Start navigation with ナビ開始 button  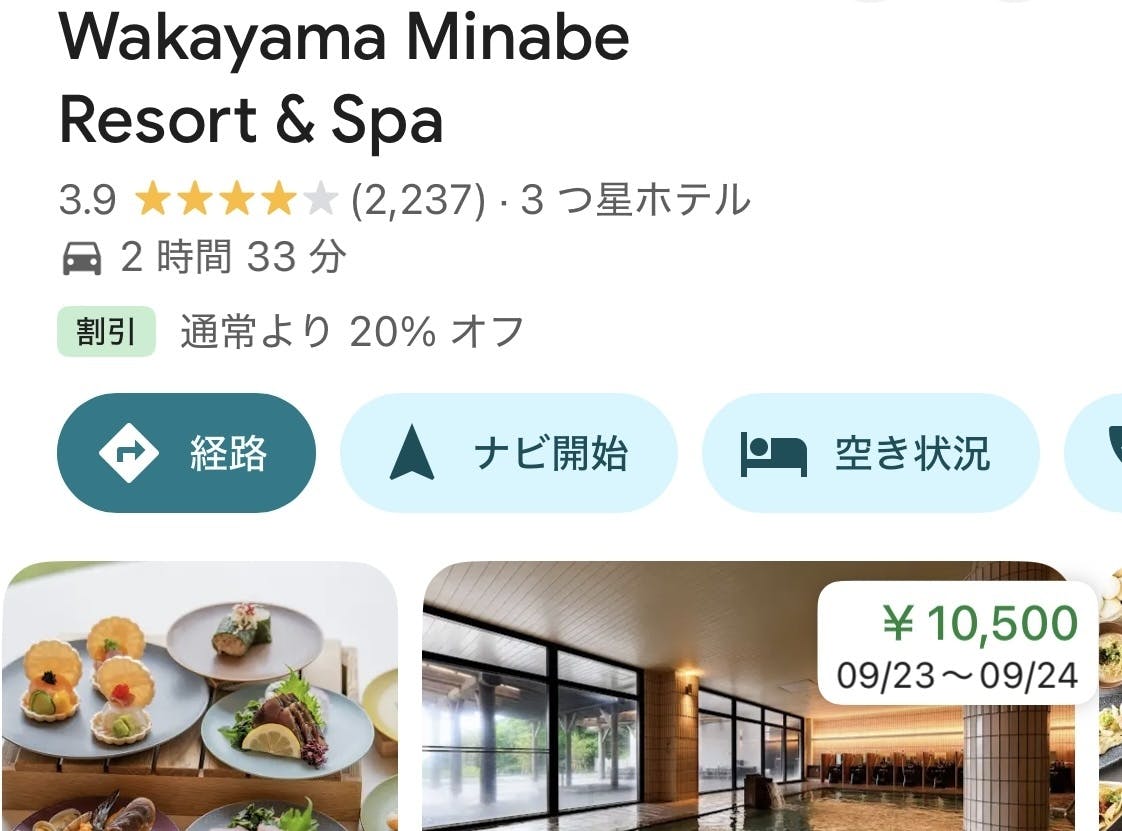tap(508, 452)
